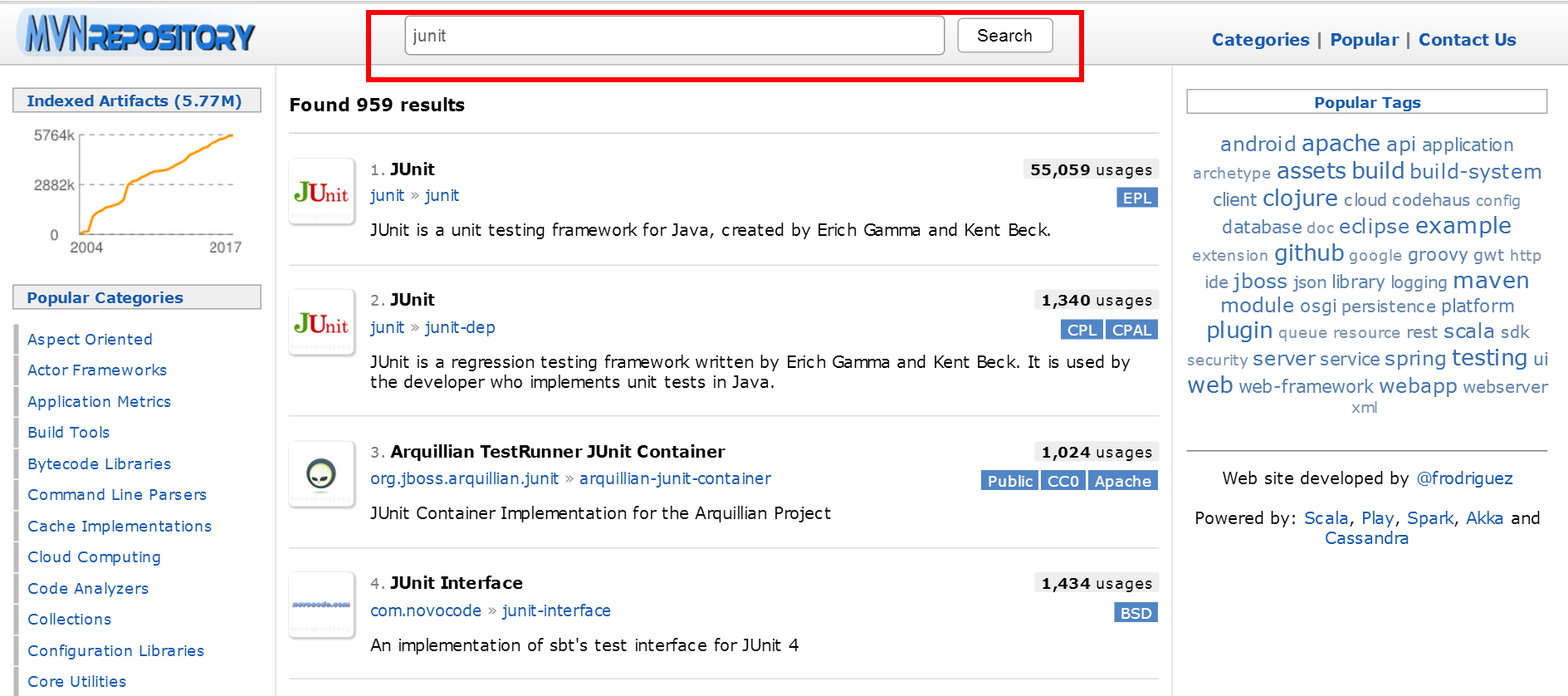The image size is (1568, 696).
Task: Open the arquillian-junit-container artifact link
Action: click(675, 478)
